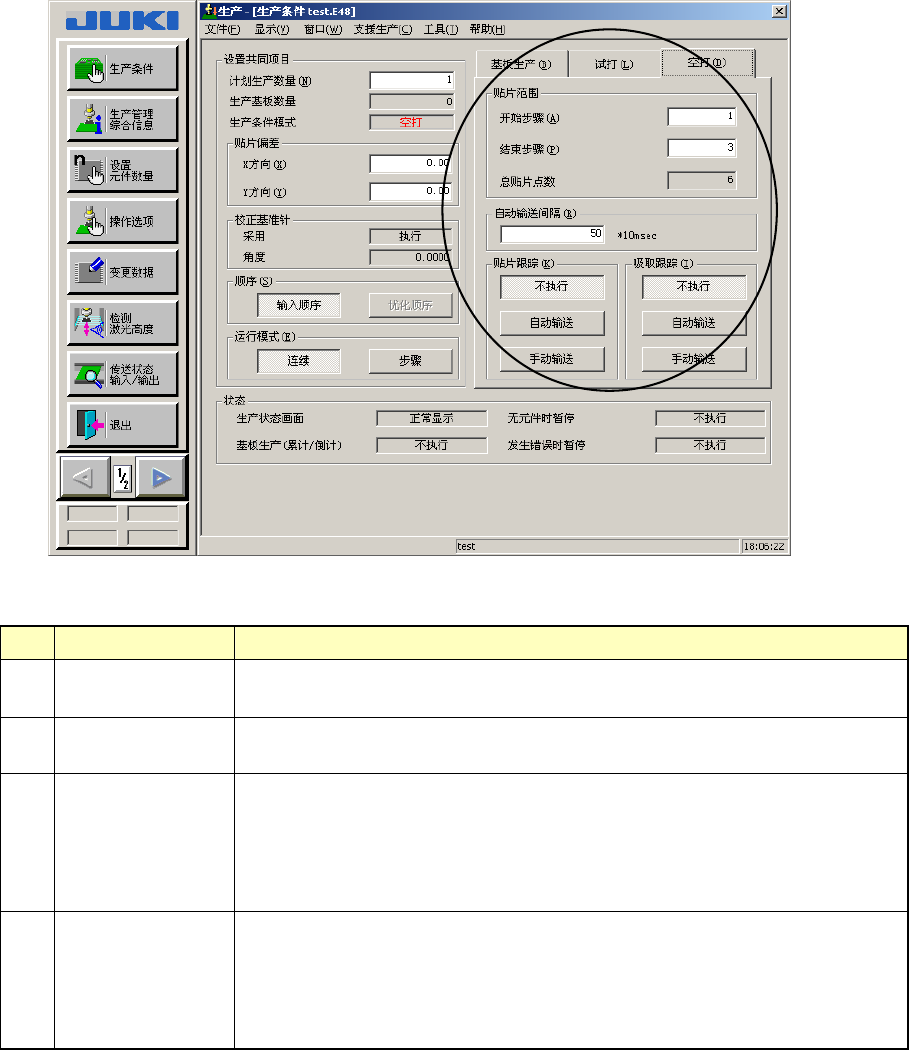Screen dimensions: 909x1050
Task: Click 输入顺序 button
Action: pyautogui.click(x=299, y=305)
